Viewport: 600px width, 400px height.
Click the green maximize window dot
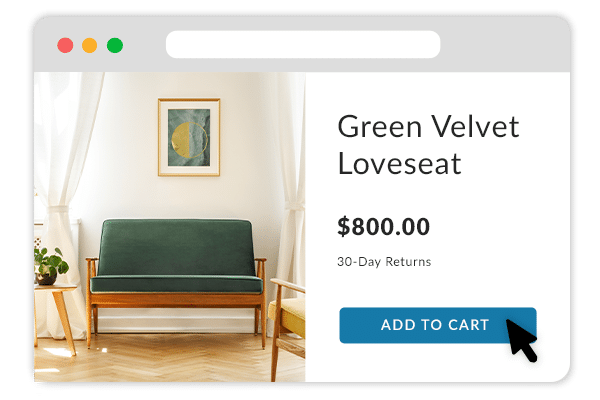click(x=115, y=45)
